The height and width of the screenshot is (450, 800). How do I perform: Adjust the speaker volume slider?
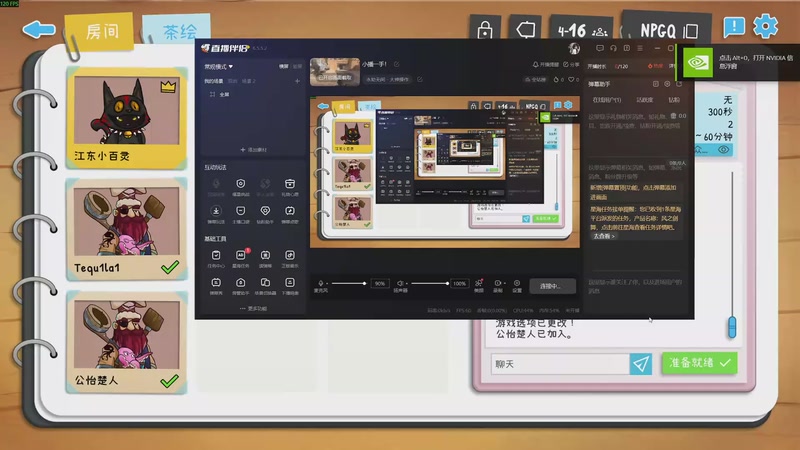click(430, 283)
